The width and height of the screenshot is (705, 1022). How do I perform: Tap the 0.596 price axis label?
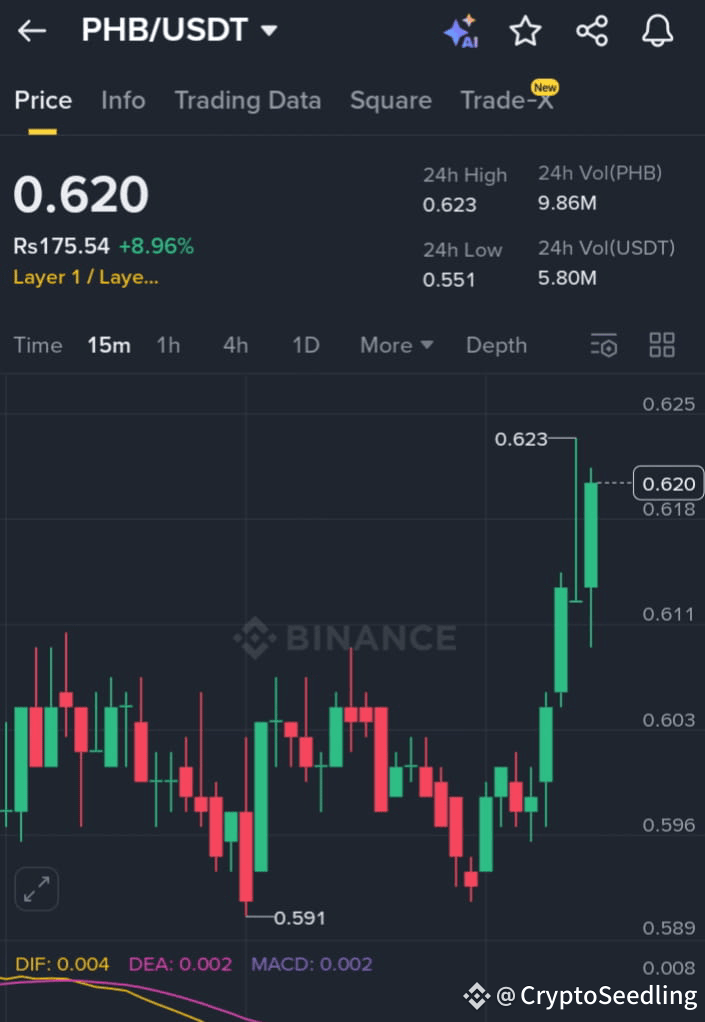[669, 825]
